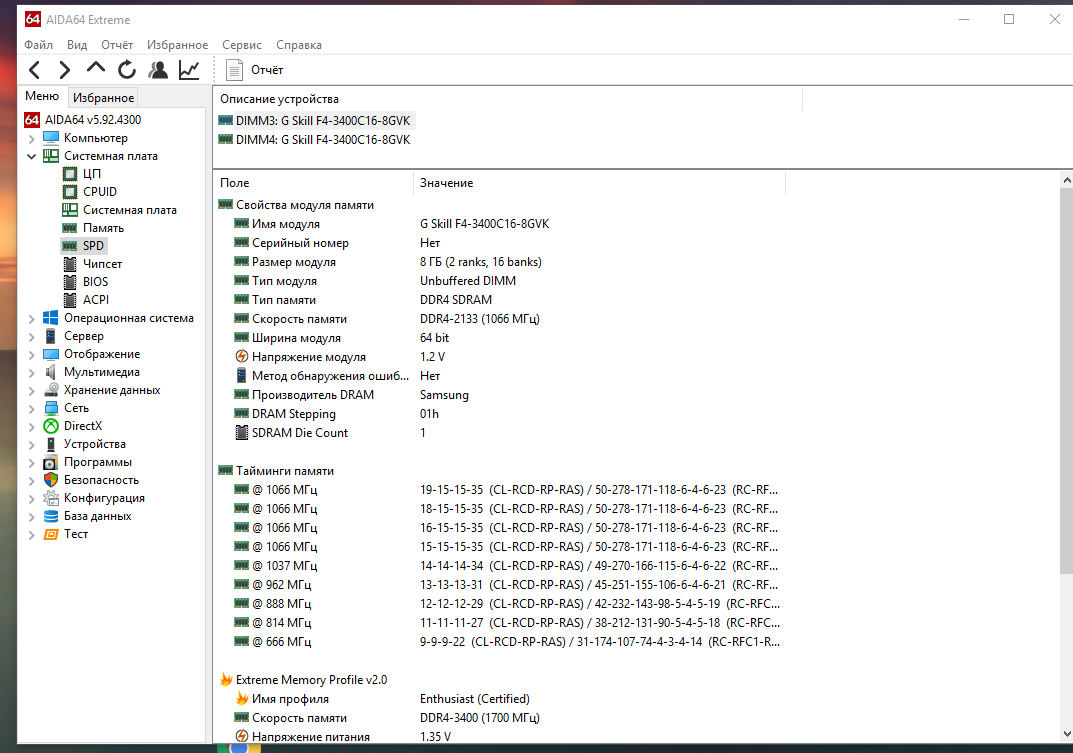Select the BIOS tree item
The width and height of the screenshot is (1073, 753).
pyautogui.click(x=95, y=282)
